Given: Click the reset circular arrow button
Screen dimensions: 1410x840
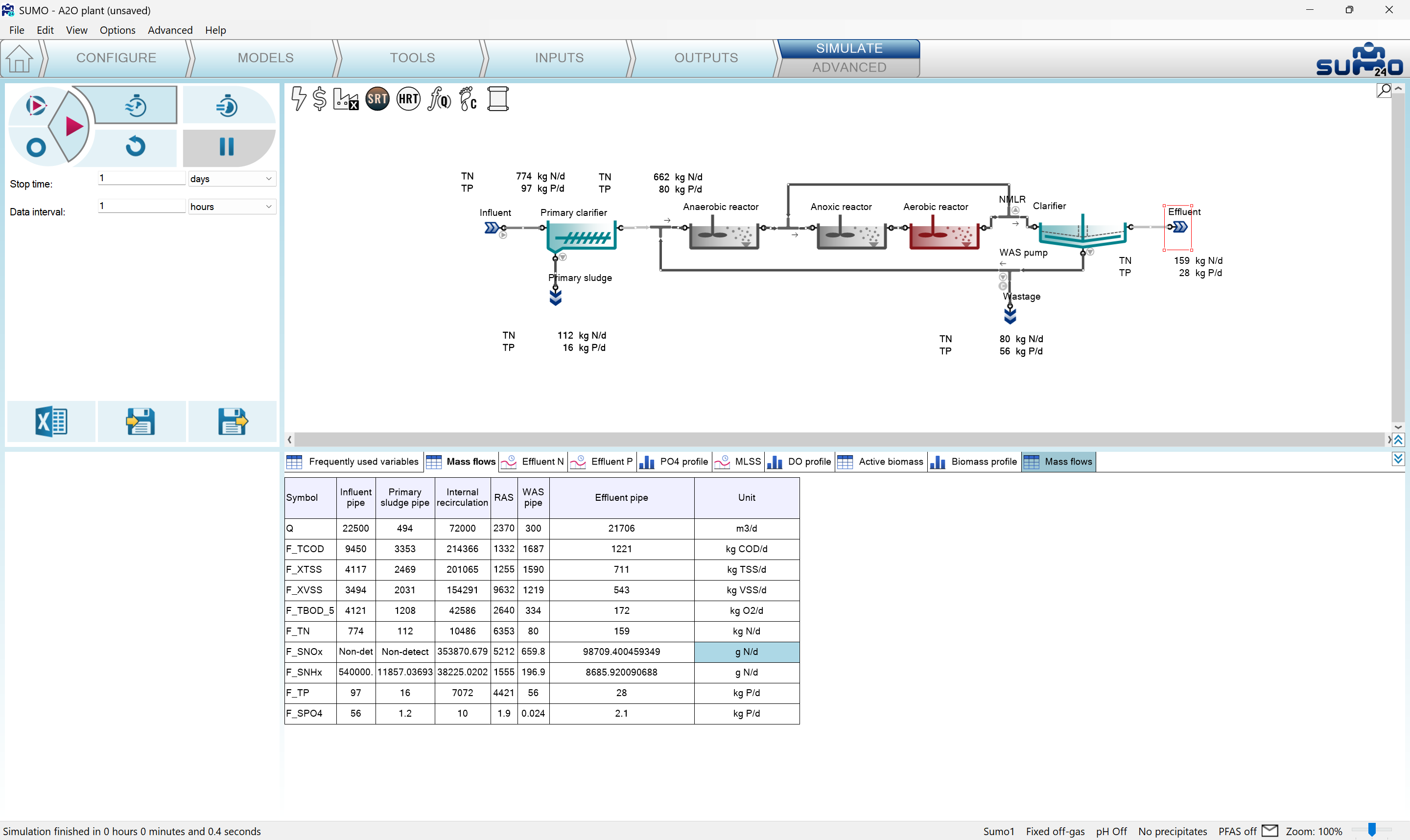Looking at the screenshot, I should click(135, 146).
